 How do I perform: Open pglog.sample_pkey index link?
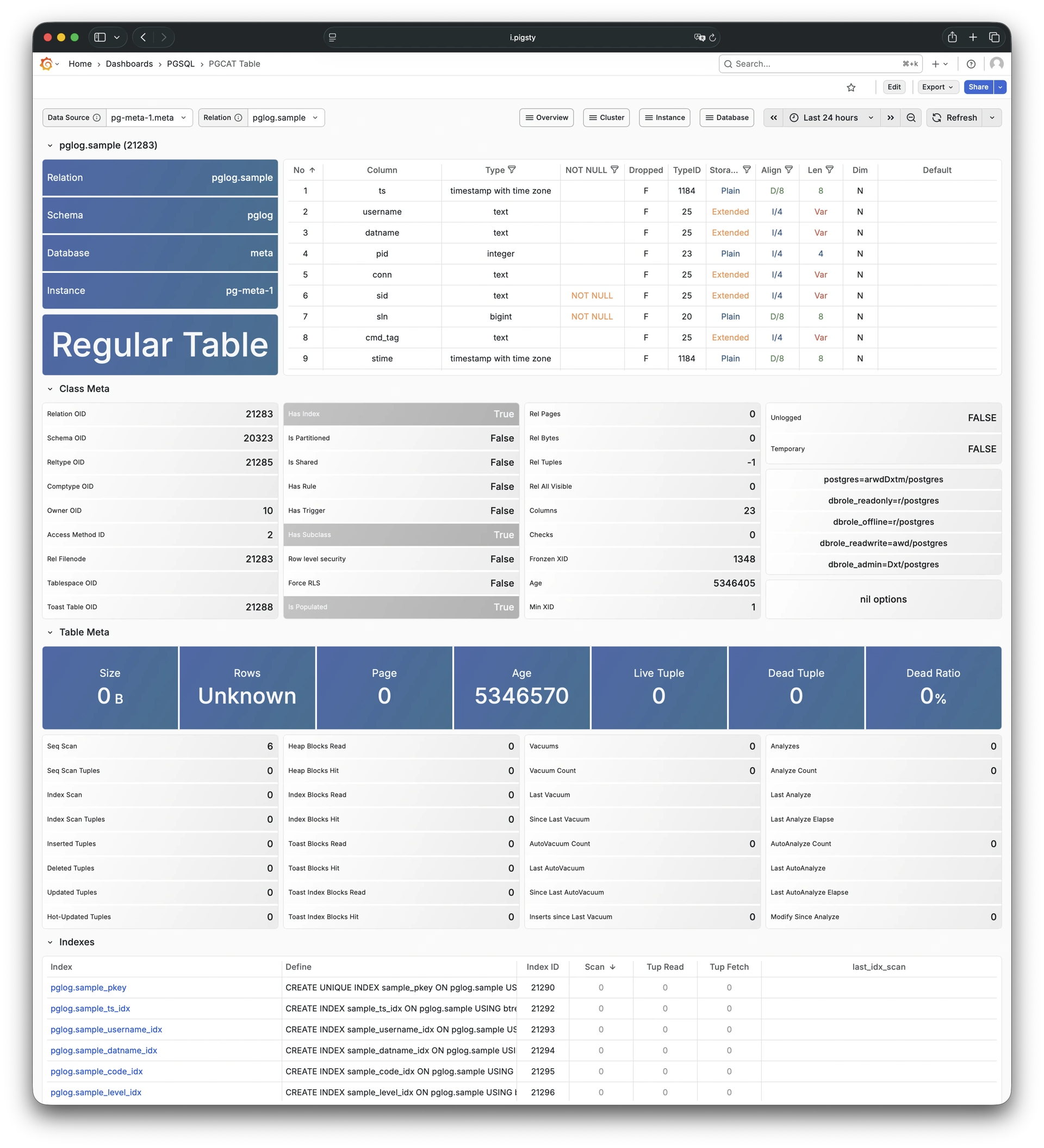88,988
